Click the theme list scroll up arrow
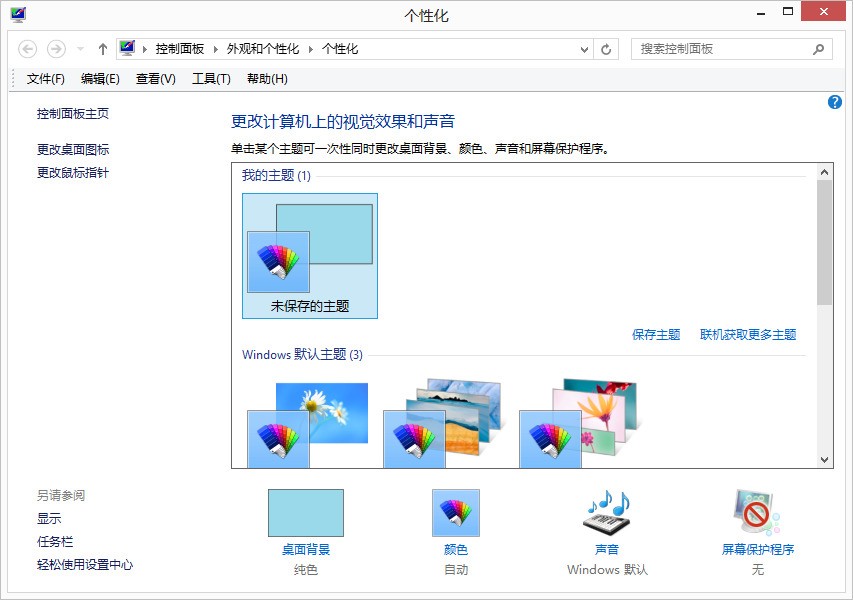 [x=824, y=172]
